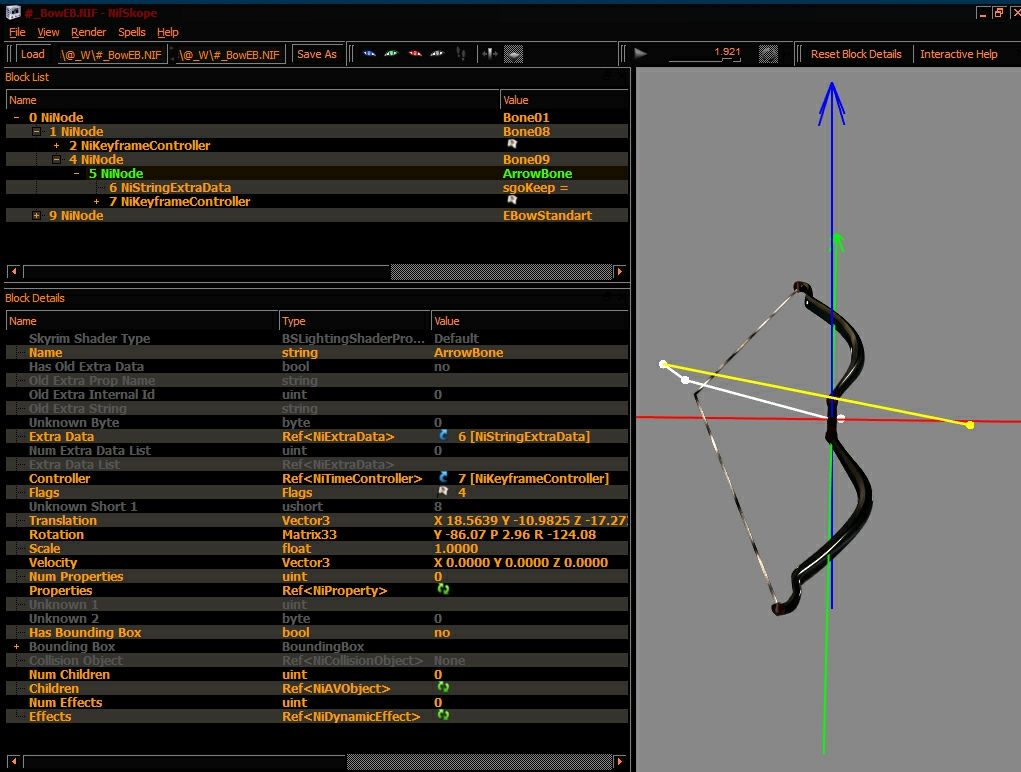
Task: Open the Spells menu
Action: click(x=132, y=32)
